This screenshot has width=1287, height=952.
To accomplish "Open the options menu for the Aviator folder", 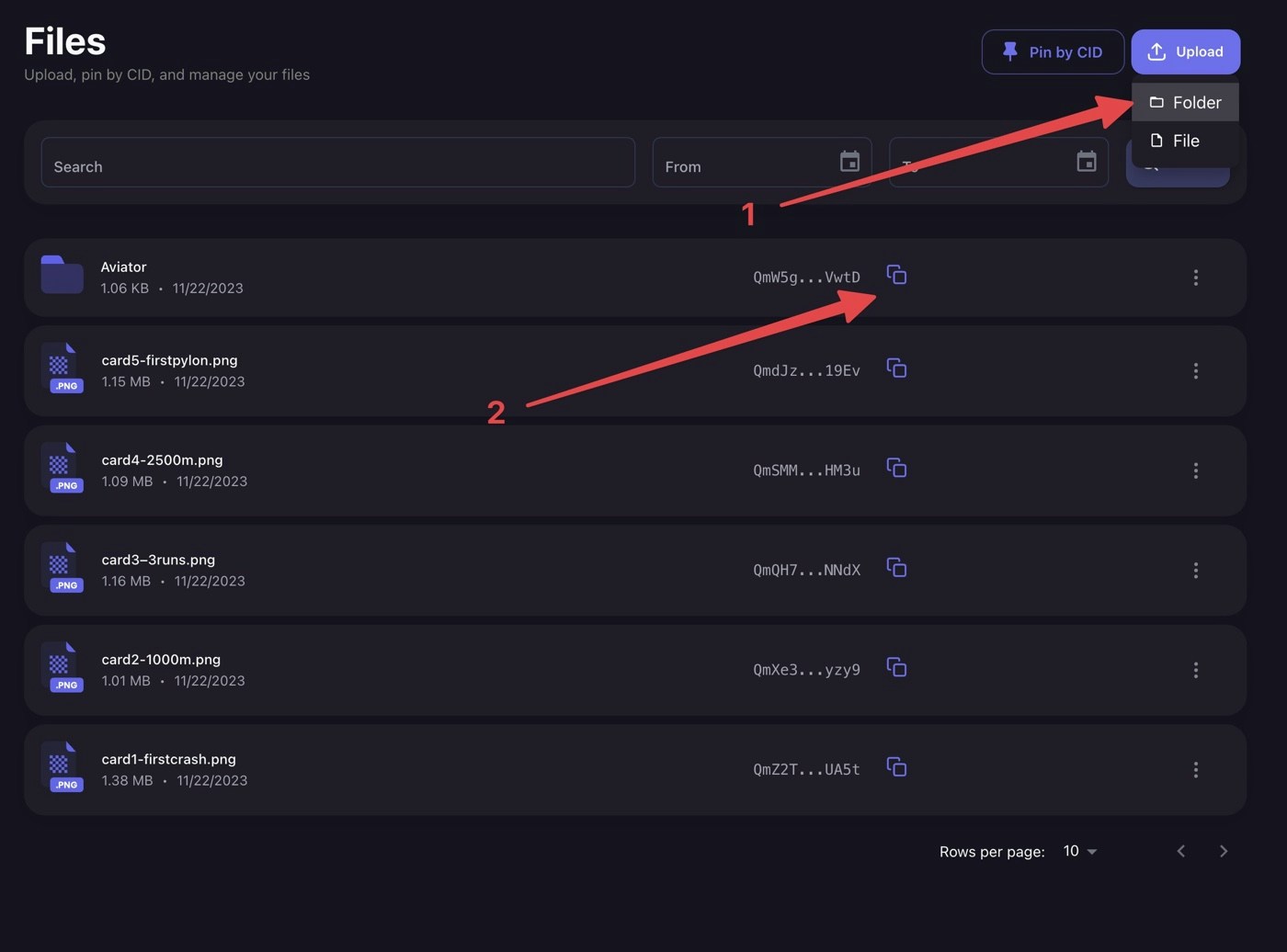I will pos(1196,277).
